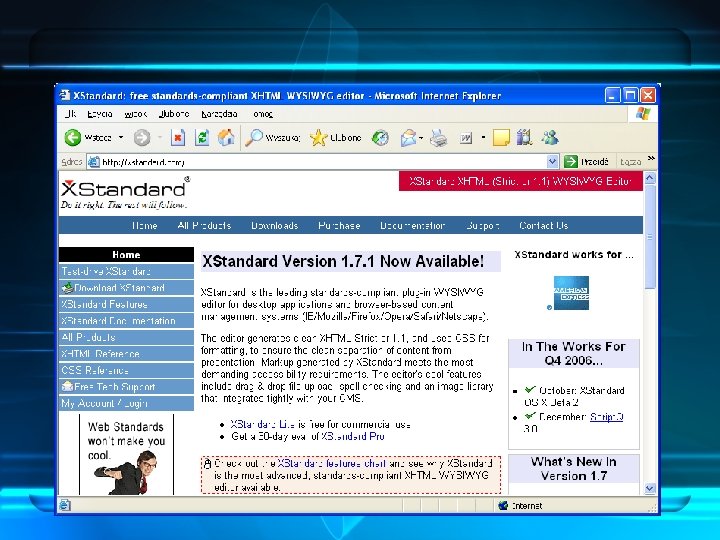The width and height of the screenshot is (720, 540).
Task: Open the Narzędzia menu
Action: (x=219, y=114)
